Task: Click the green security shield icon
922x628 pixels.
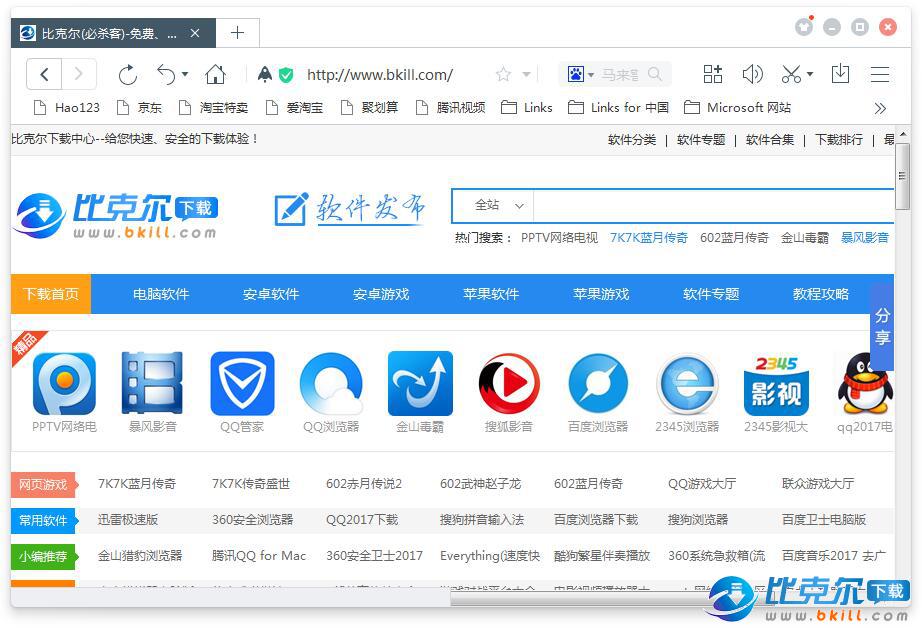Action: tap(286, 75)
